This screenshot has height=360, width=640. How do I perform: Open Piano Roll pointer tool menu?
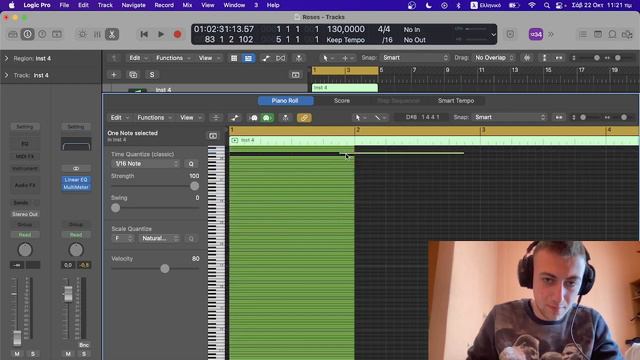click(x=360, y=118)
